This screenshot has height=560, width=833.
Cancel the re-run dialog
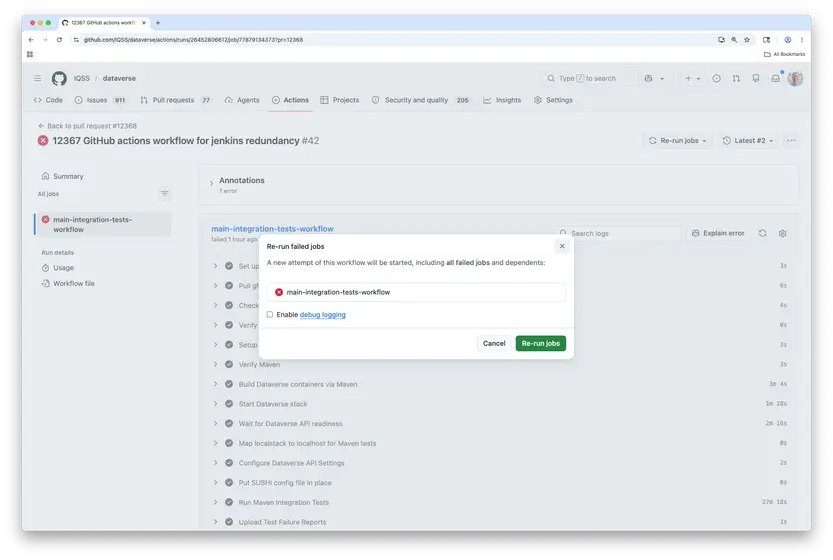pyautogui.click(x=494, y=343)
